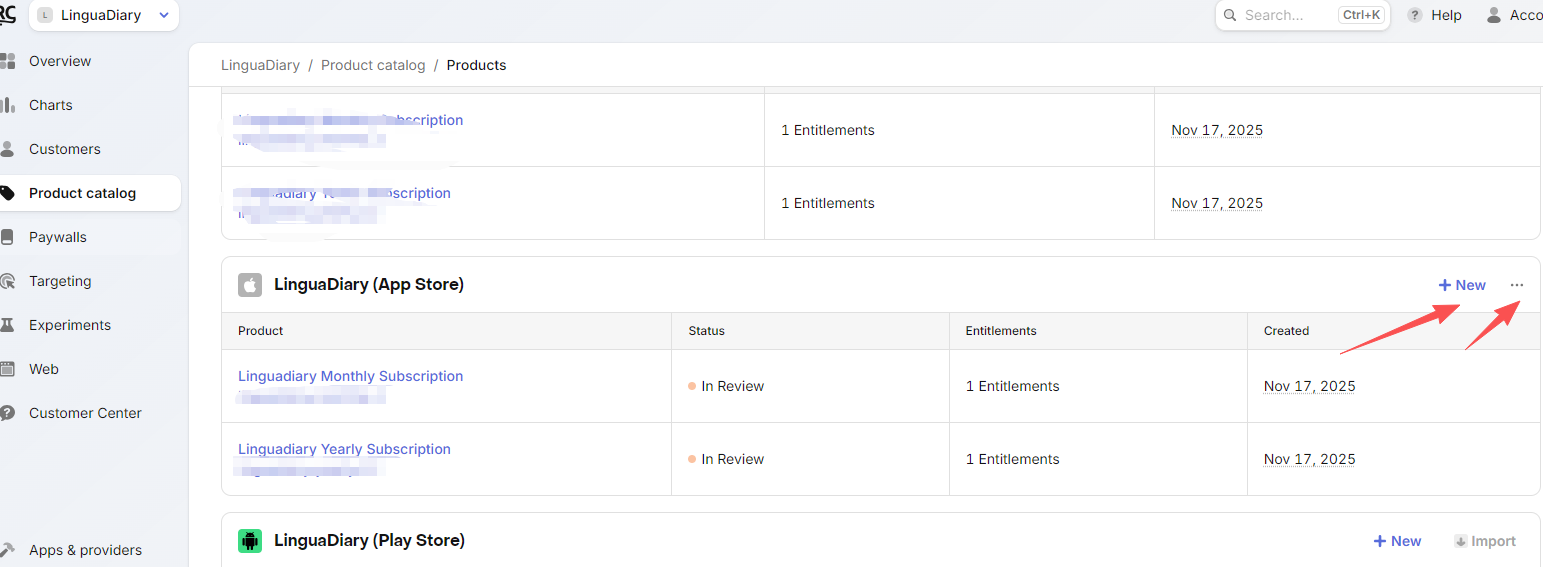
Task: Click the Apple App Store icon
Action: (x=250, y=285)
